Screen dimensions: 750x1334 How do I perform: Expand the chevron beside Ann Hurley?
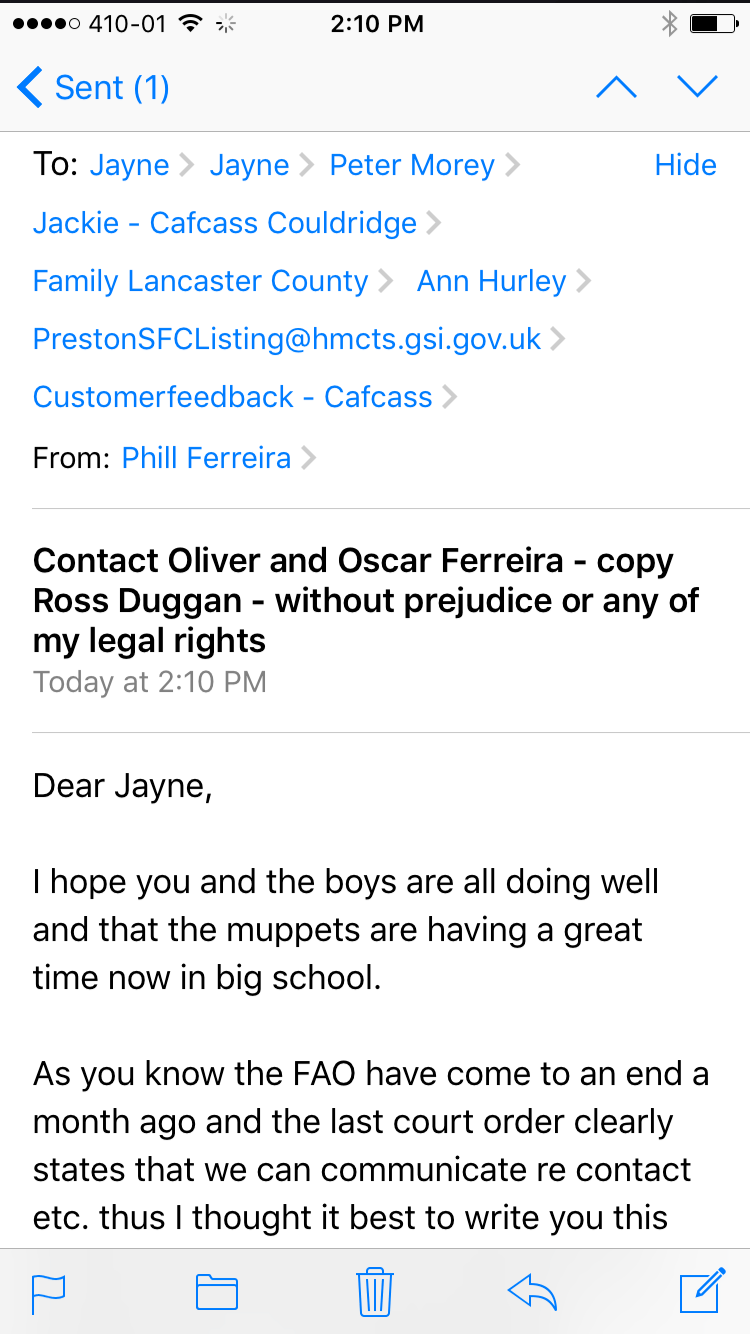(585, 281)
